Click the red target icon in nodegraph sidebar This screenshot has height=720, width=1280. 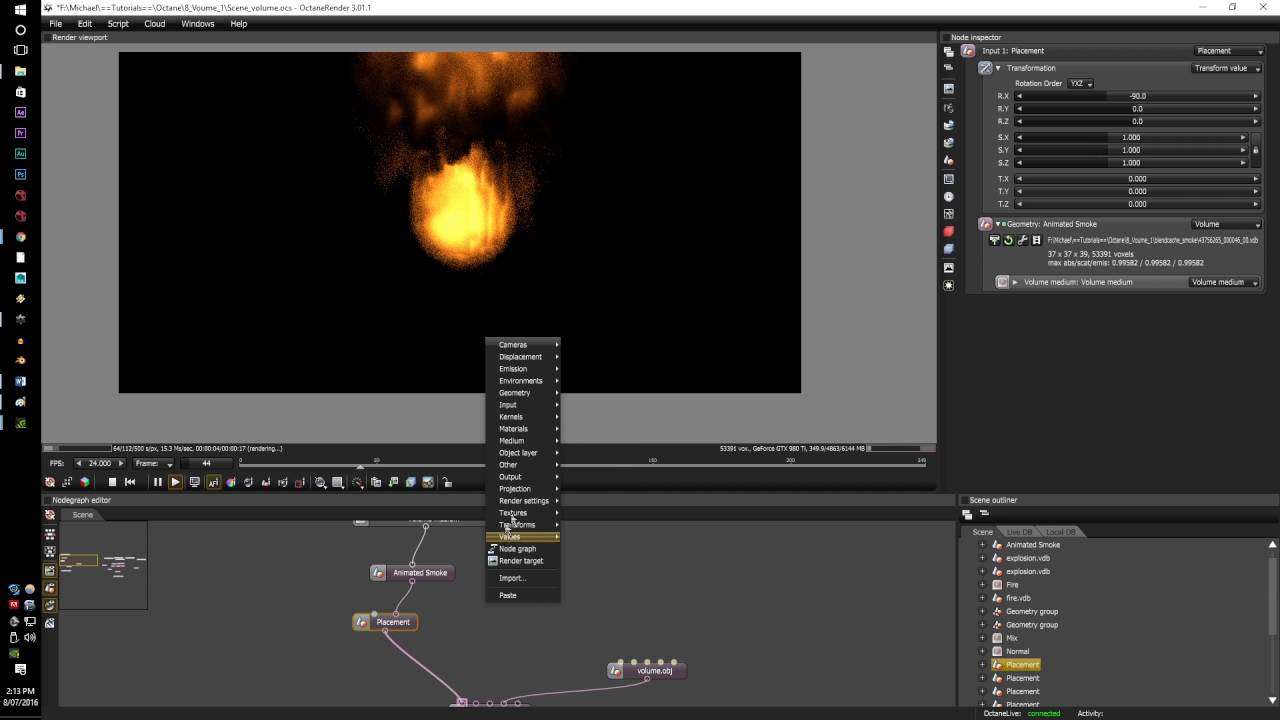(x=50, y=515)
